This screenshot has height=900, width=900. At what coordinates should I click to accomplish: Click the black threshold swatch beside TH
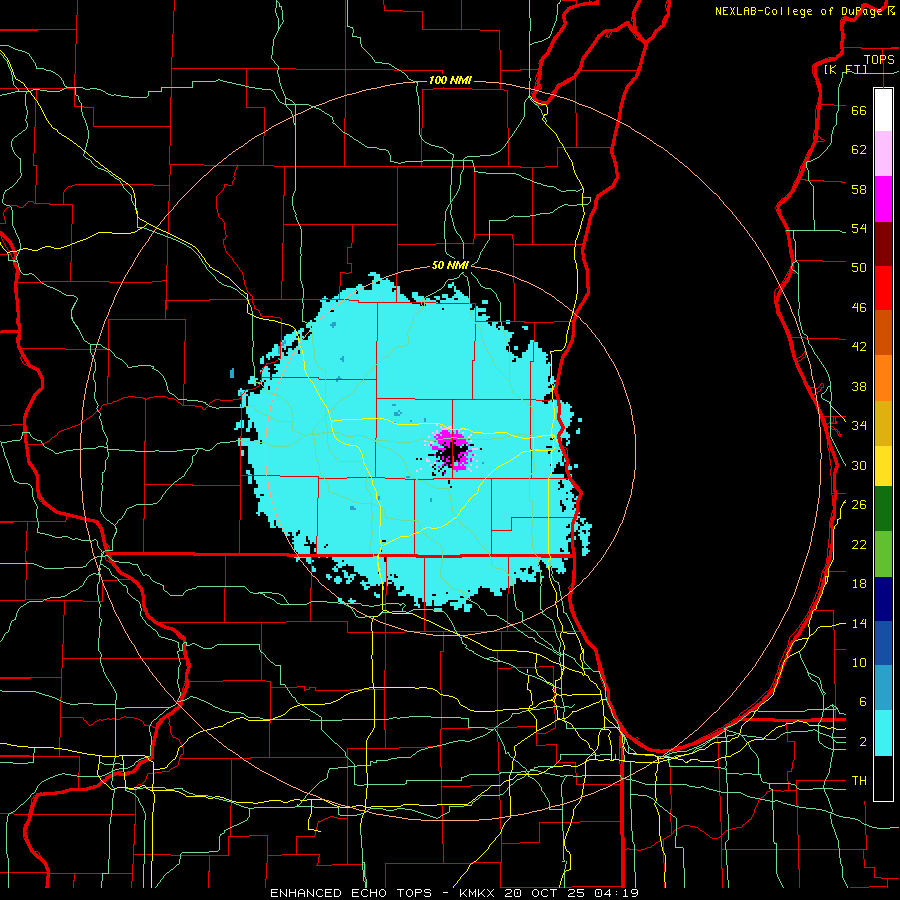[x=883, y=778]
